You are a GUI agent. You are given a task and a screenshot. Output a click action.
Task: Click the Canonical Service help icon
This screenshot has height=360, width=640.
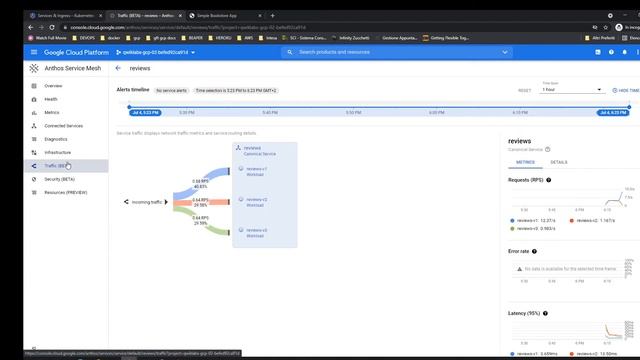[x=548, y=149]
